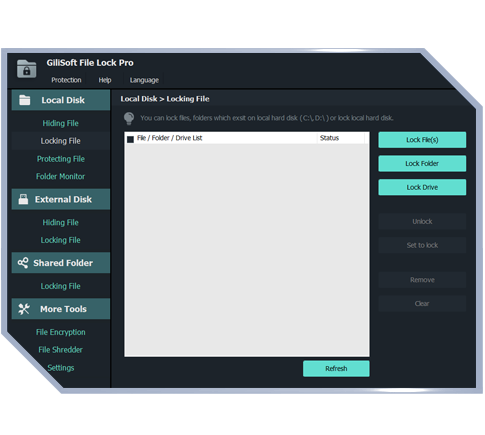
Task: Open File Shredder tool
Action: (60, 350)
